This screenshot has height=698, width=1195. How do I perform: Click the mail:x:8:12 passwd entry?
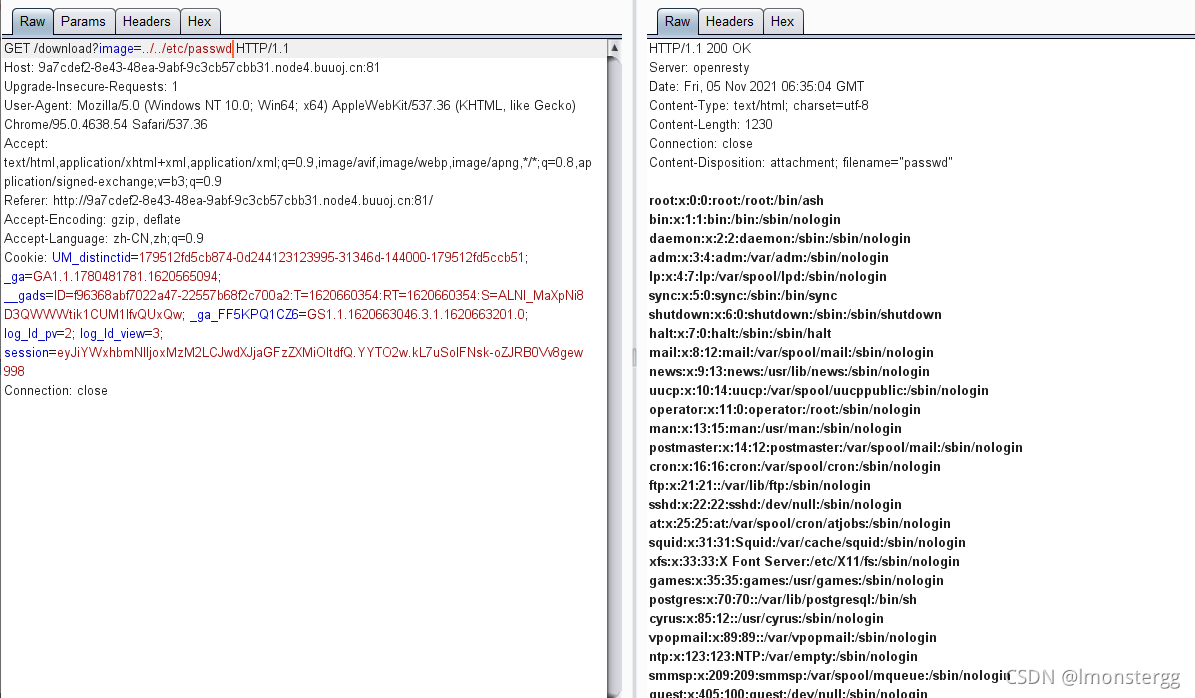coord(791,354)
